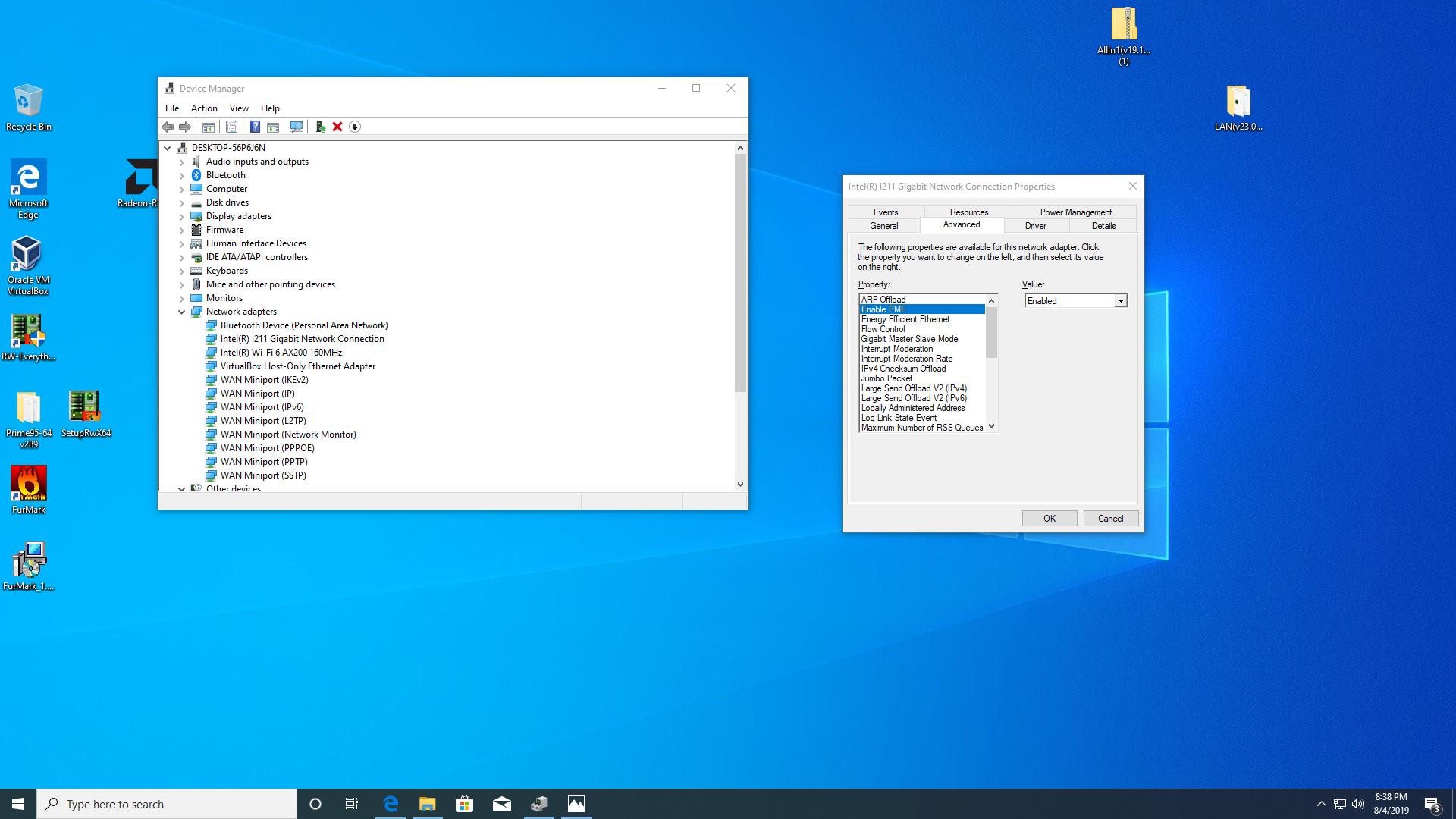Open the Action menu
Screen dimensions: 1456x819
coord(203,108)
